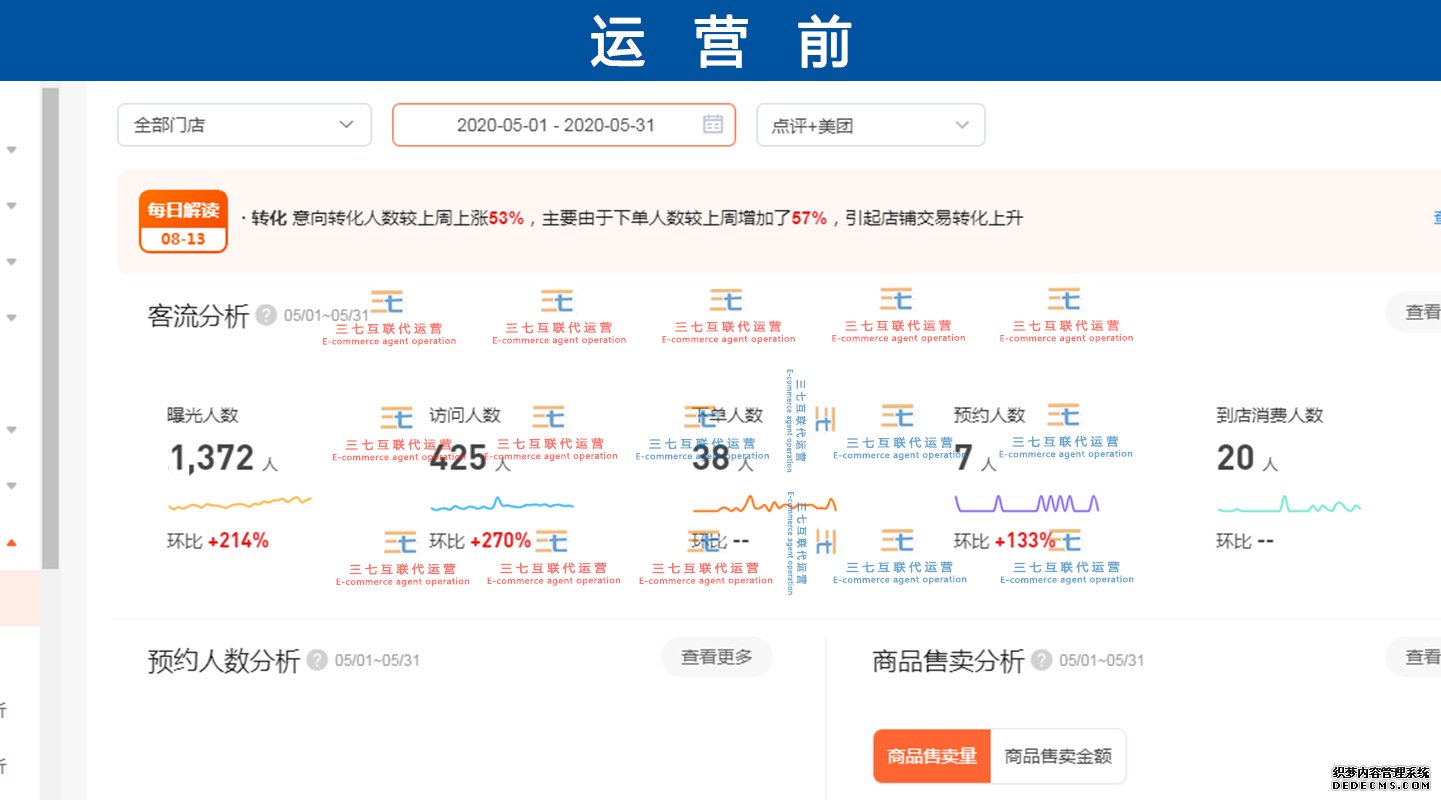Click the 预约人数 purple trend sparkline
This screenshot has height=800, width=1441.
point(1027,503)
